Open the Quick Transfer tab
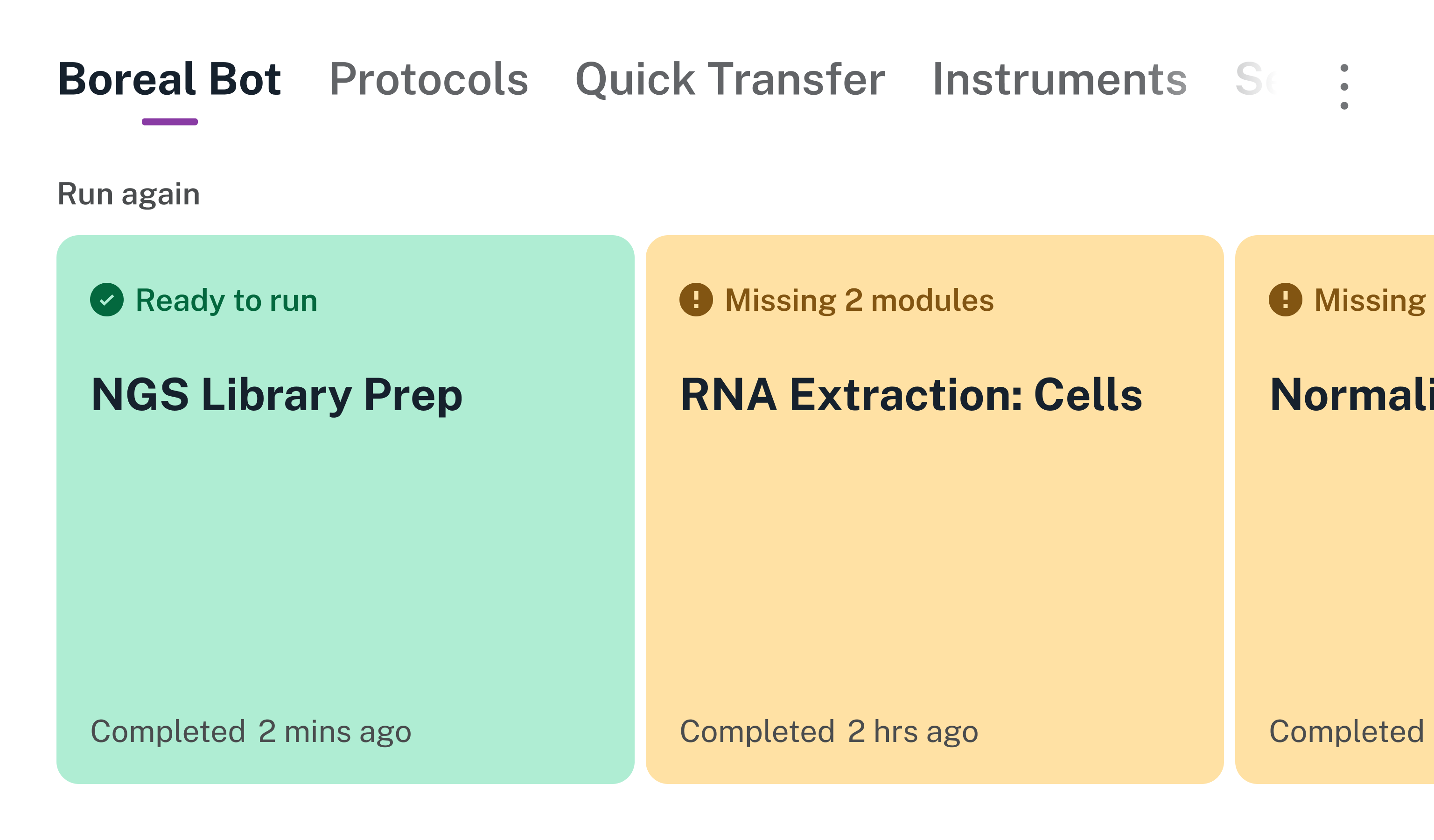The width and height of the screenshot is (1434, 840). pos(730,79)
